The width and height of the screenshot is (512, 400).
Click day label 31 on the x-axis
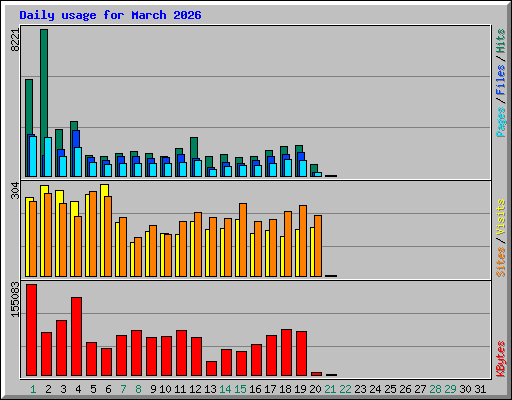480,389
